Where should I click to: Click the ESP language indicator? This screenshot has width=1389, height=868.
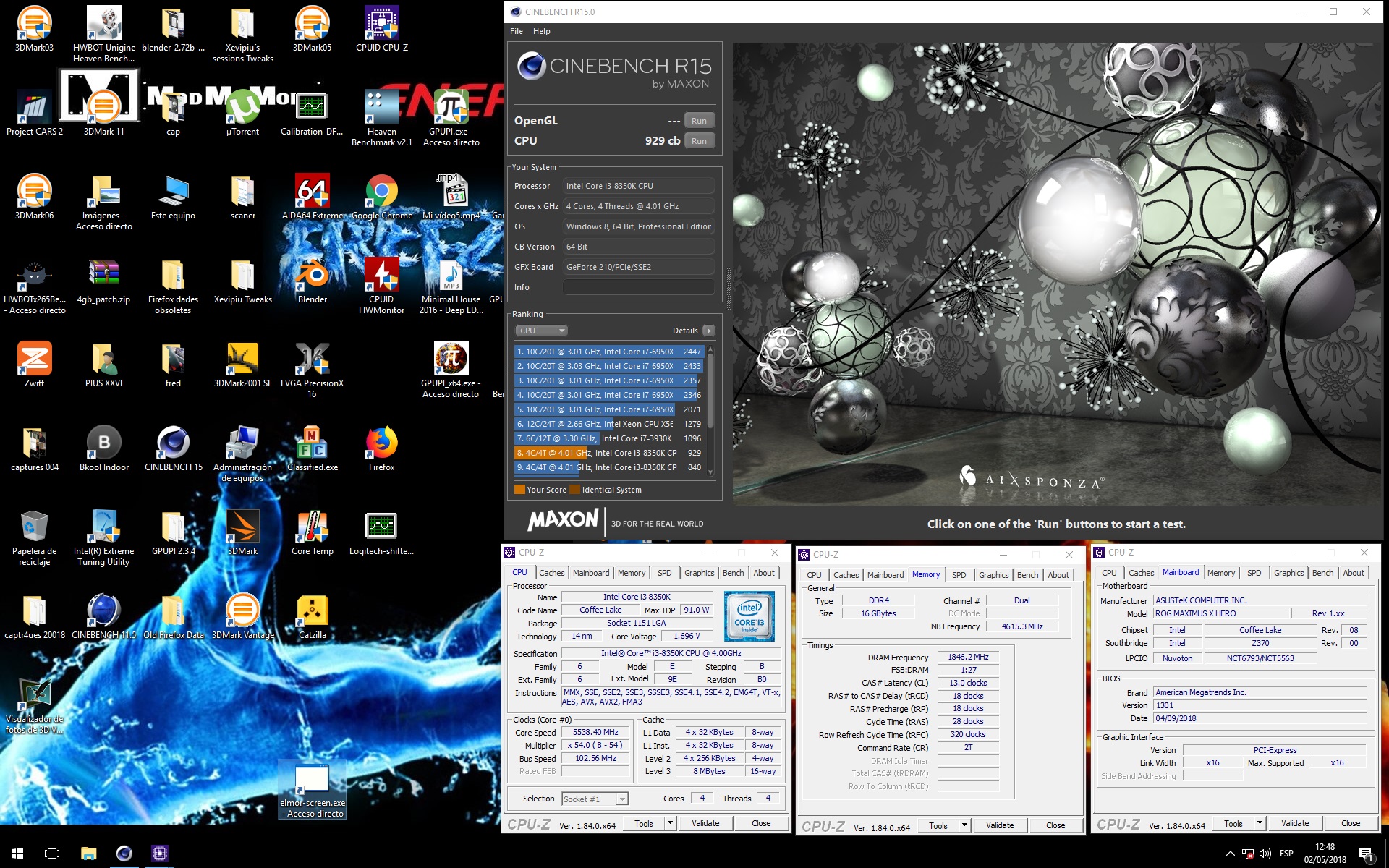click(1286, 854)
